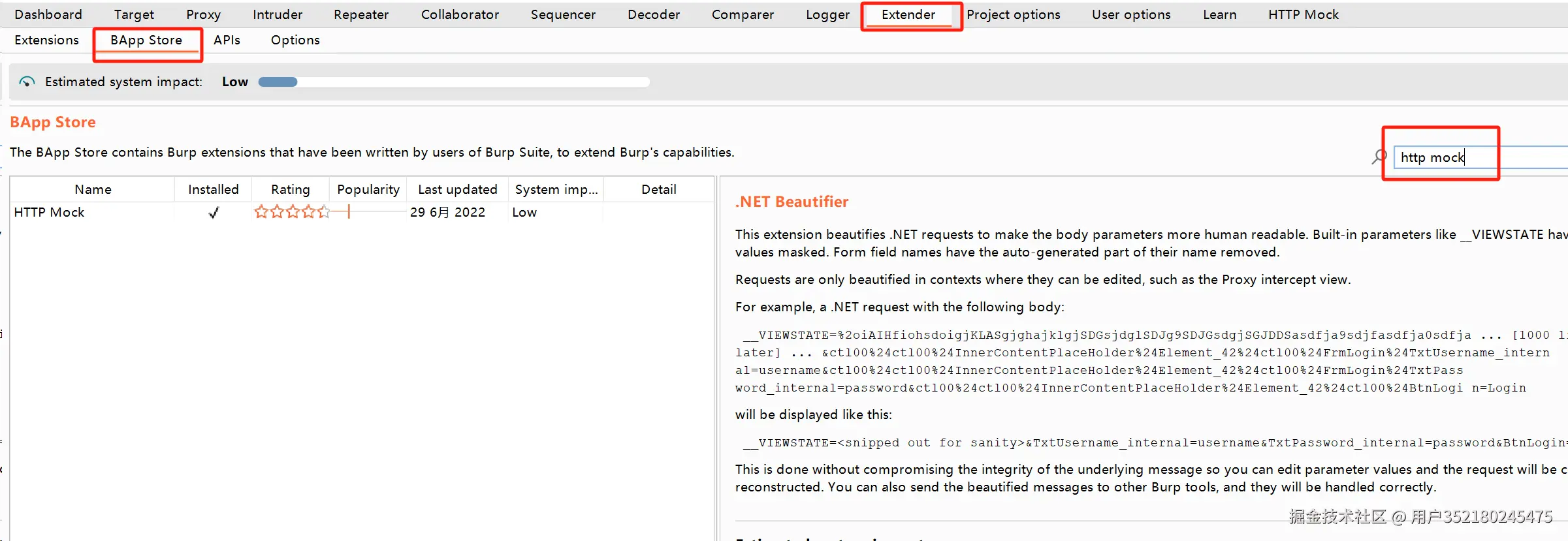Focus the BApp search field containing 'http mock'
The image size is (1568, 541).
point(1480,157)
